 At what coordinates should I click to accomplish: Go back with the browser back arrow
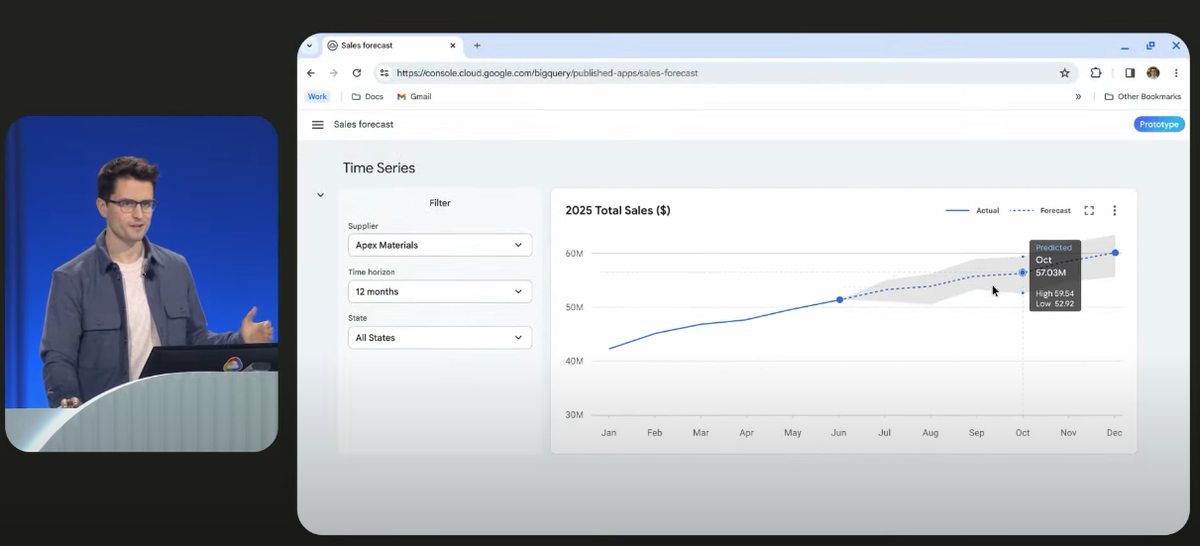coord(311,73)
